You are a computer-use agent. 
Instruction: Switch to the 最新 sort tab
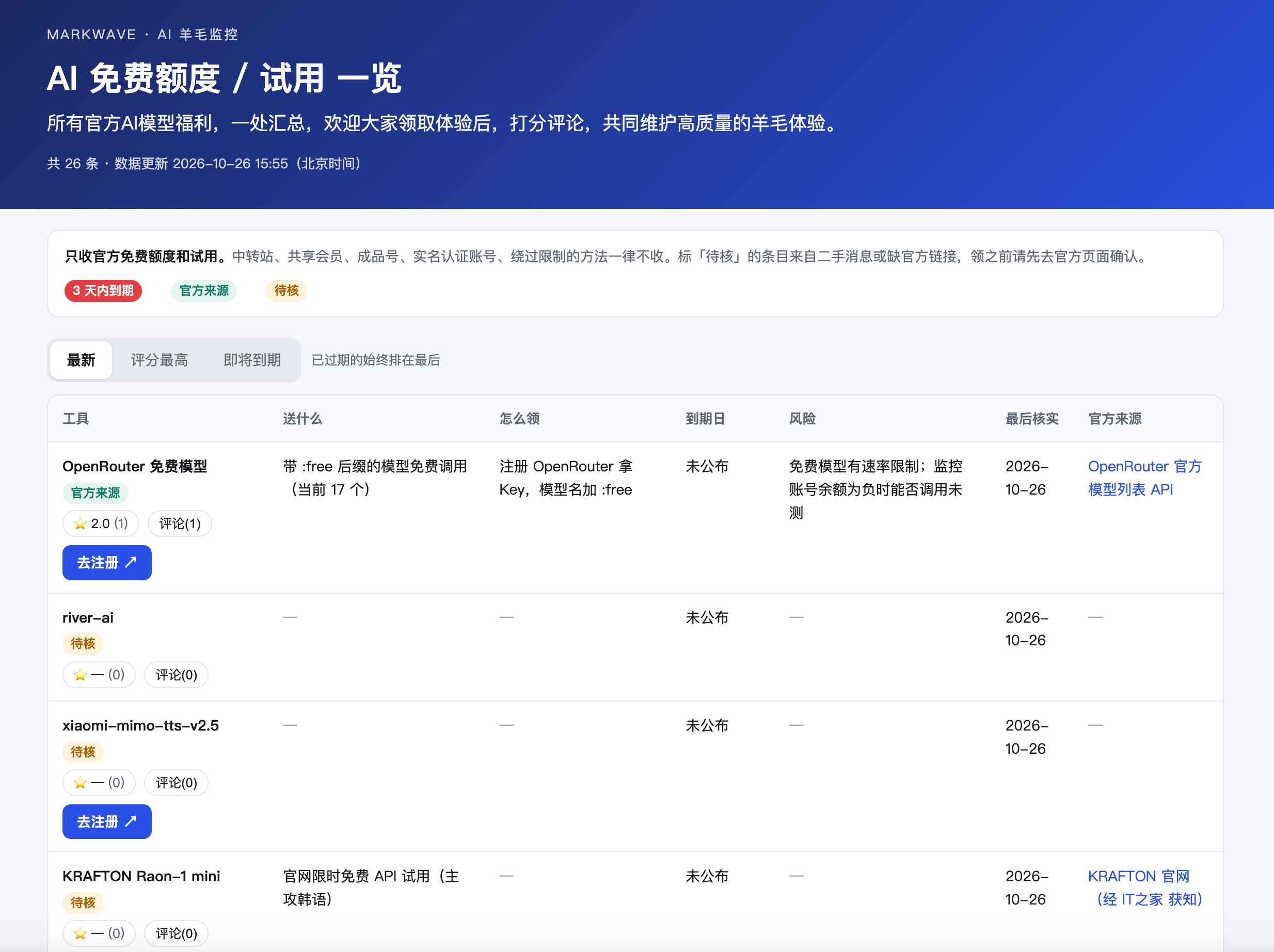(81, 360)
